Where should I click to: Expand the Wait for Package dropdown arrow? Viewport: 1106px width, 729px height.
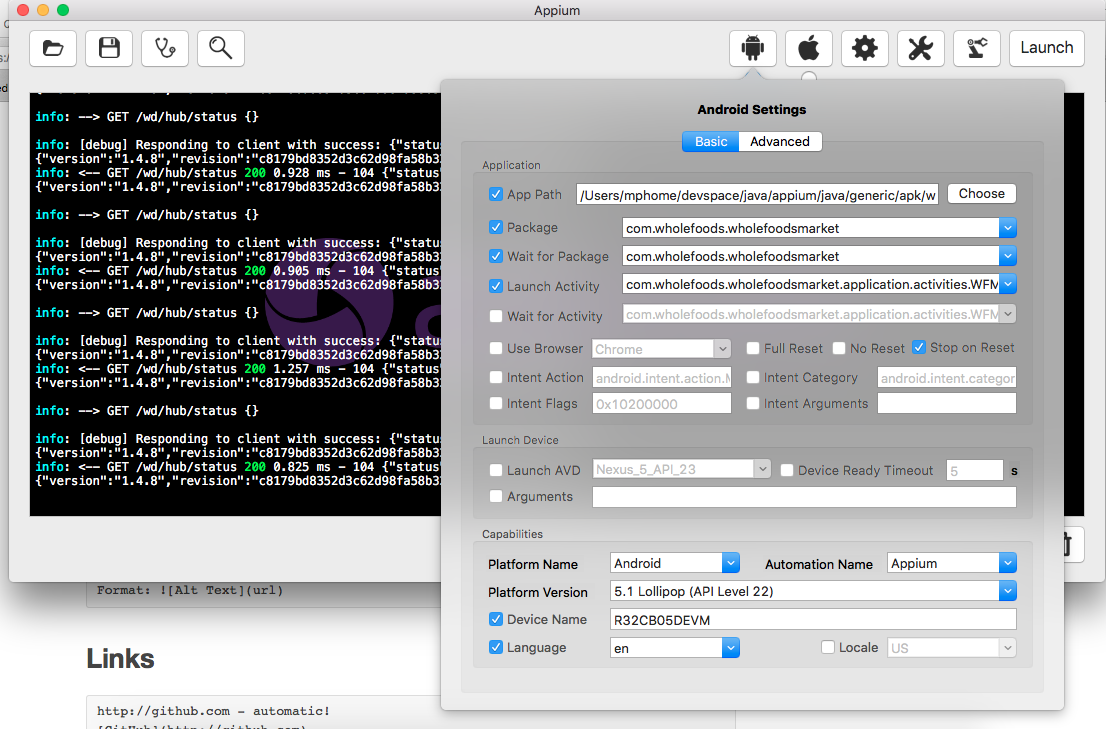[1007, 256]
